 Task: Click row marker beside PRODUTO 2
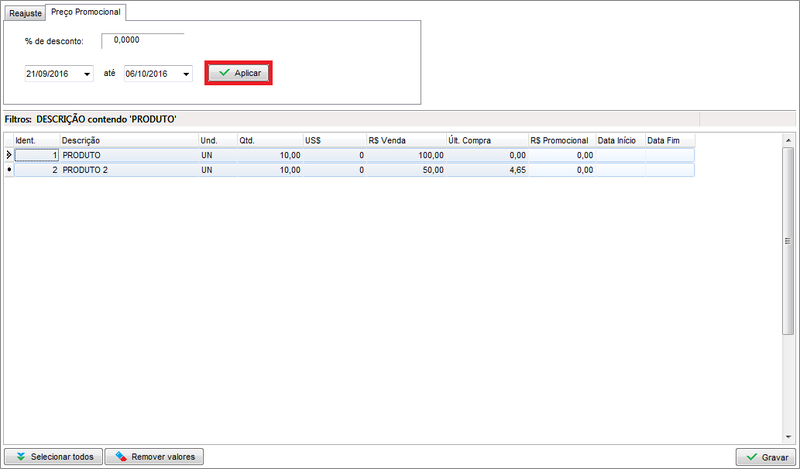tap(9, 170)
